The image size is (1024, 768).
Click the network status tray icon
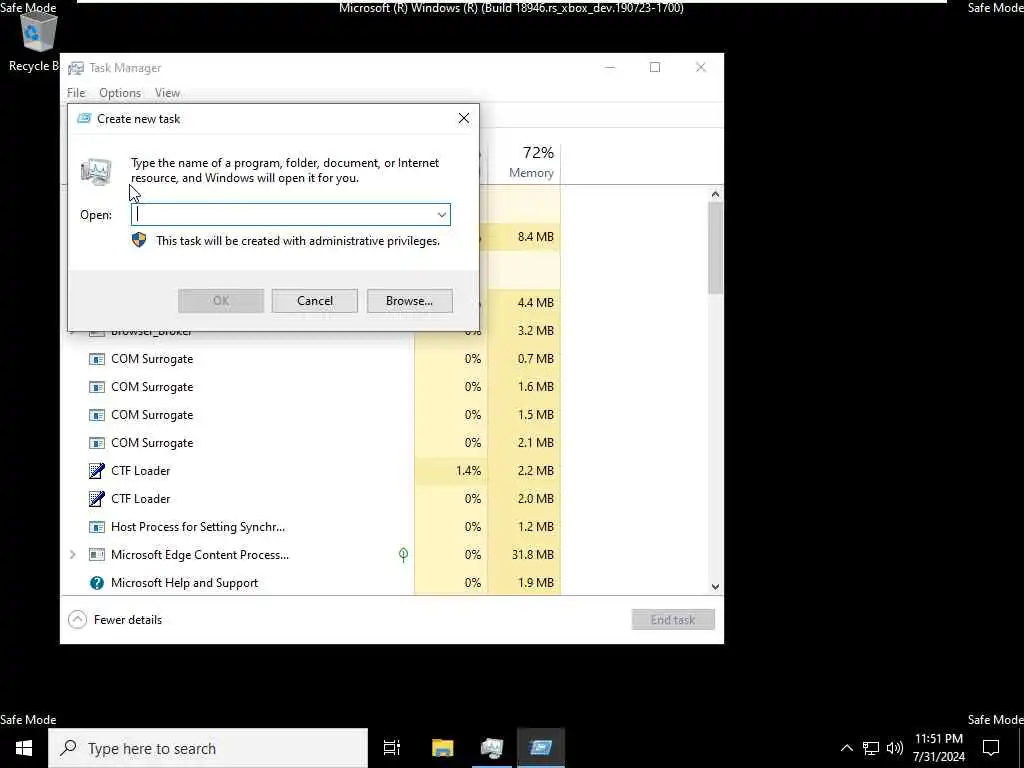pos(871,748)
